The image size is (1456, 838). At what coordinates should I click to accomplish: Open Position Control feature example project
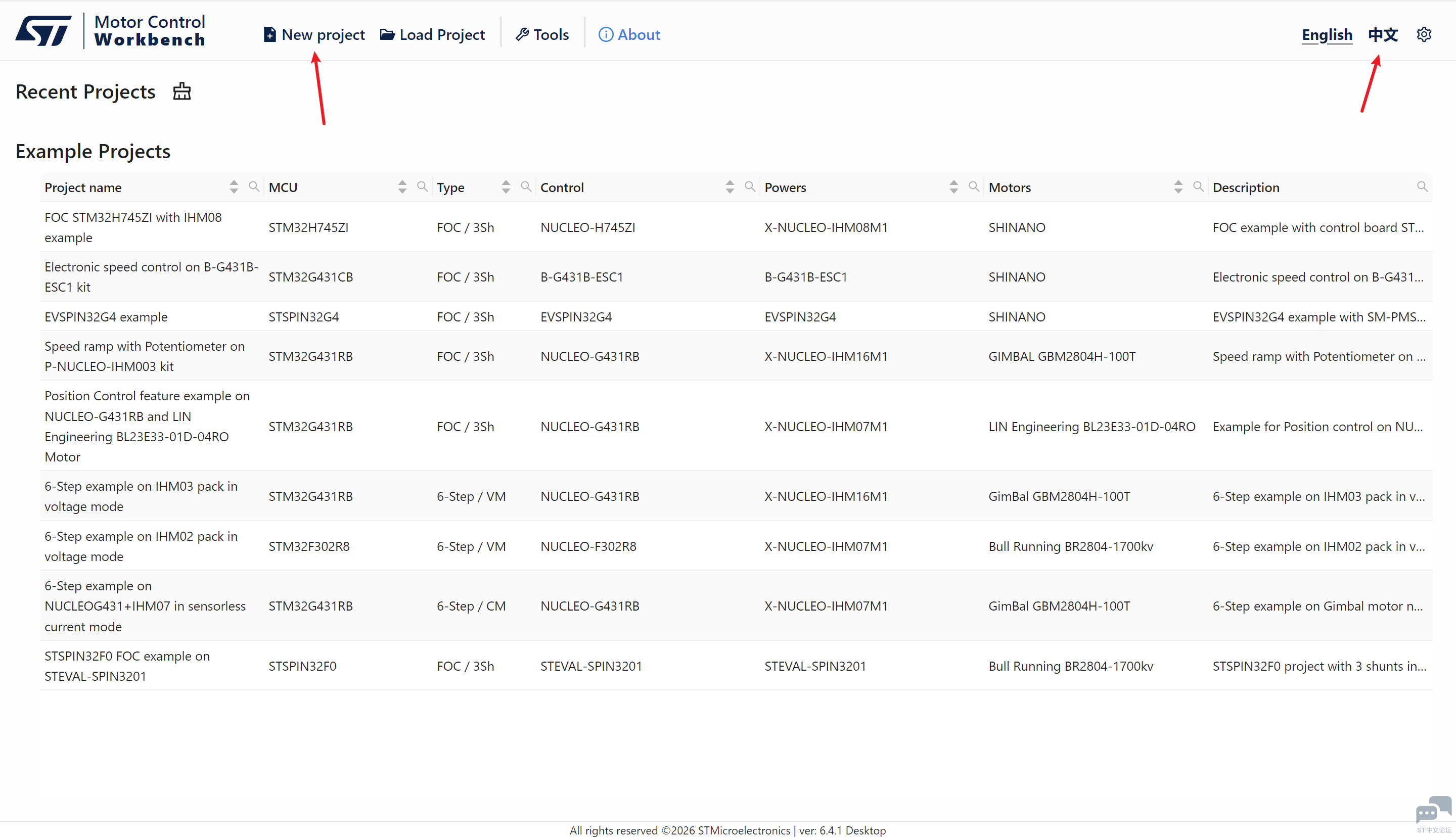pos(148,427)
